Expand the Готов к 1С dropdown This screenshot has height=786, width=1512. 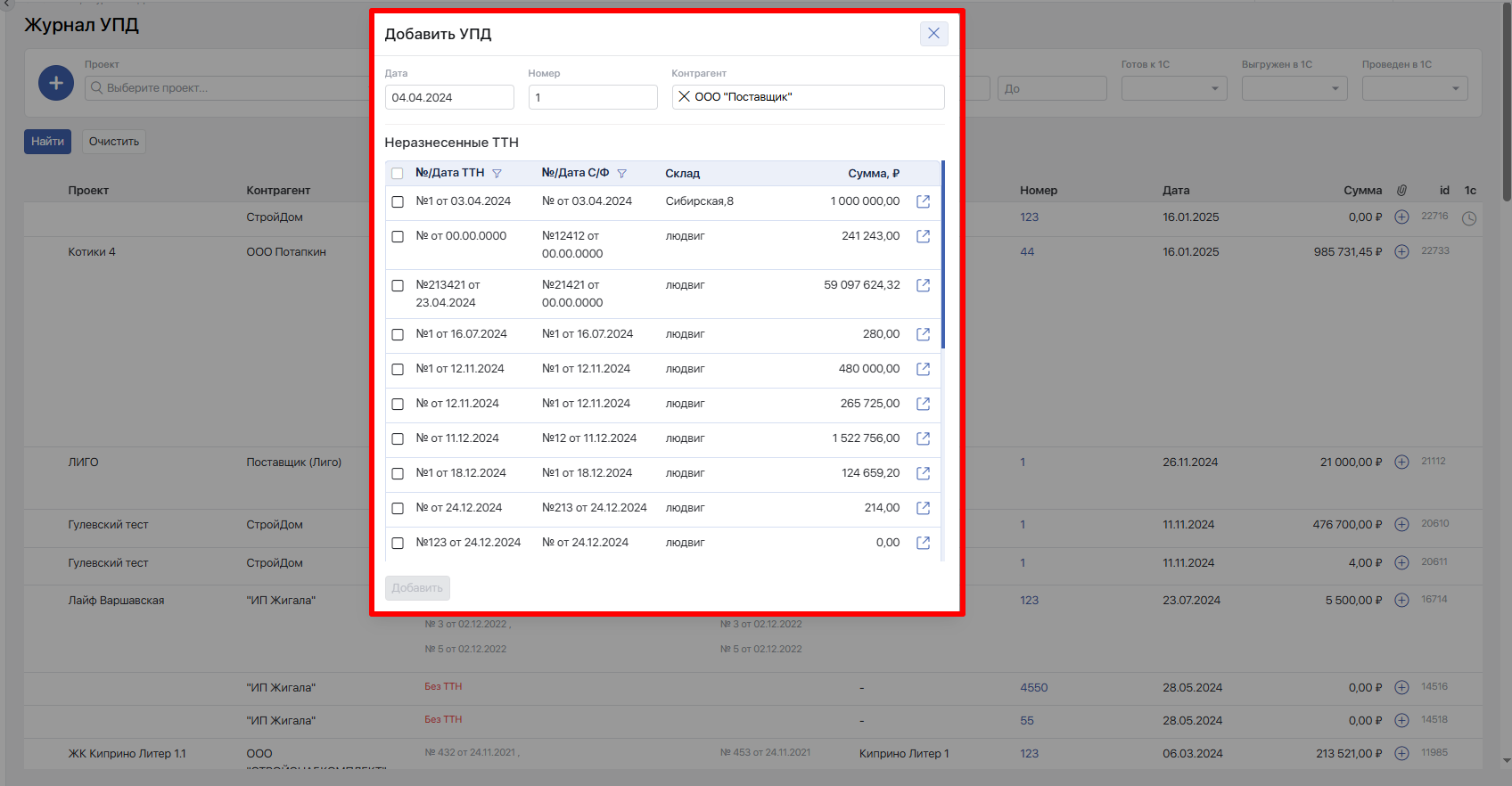coord(1174,88)
